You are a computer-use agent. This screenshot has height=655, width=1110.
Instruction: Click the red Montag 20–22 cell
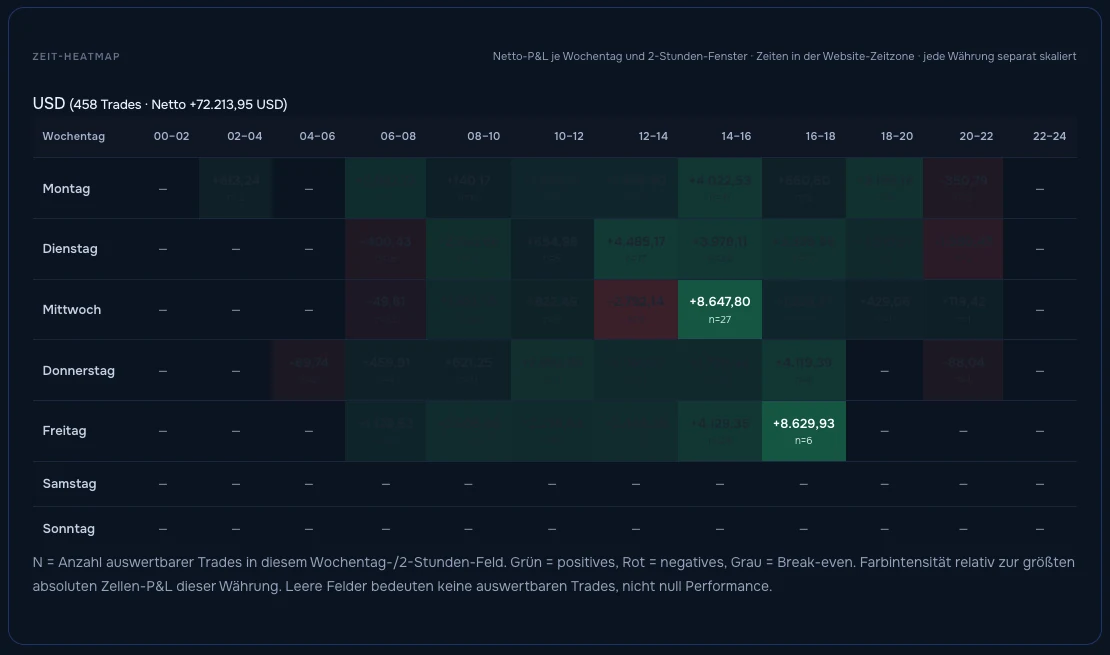click(963, 188)
